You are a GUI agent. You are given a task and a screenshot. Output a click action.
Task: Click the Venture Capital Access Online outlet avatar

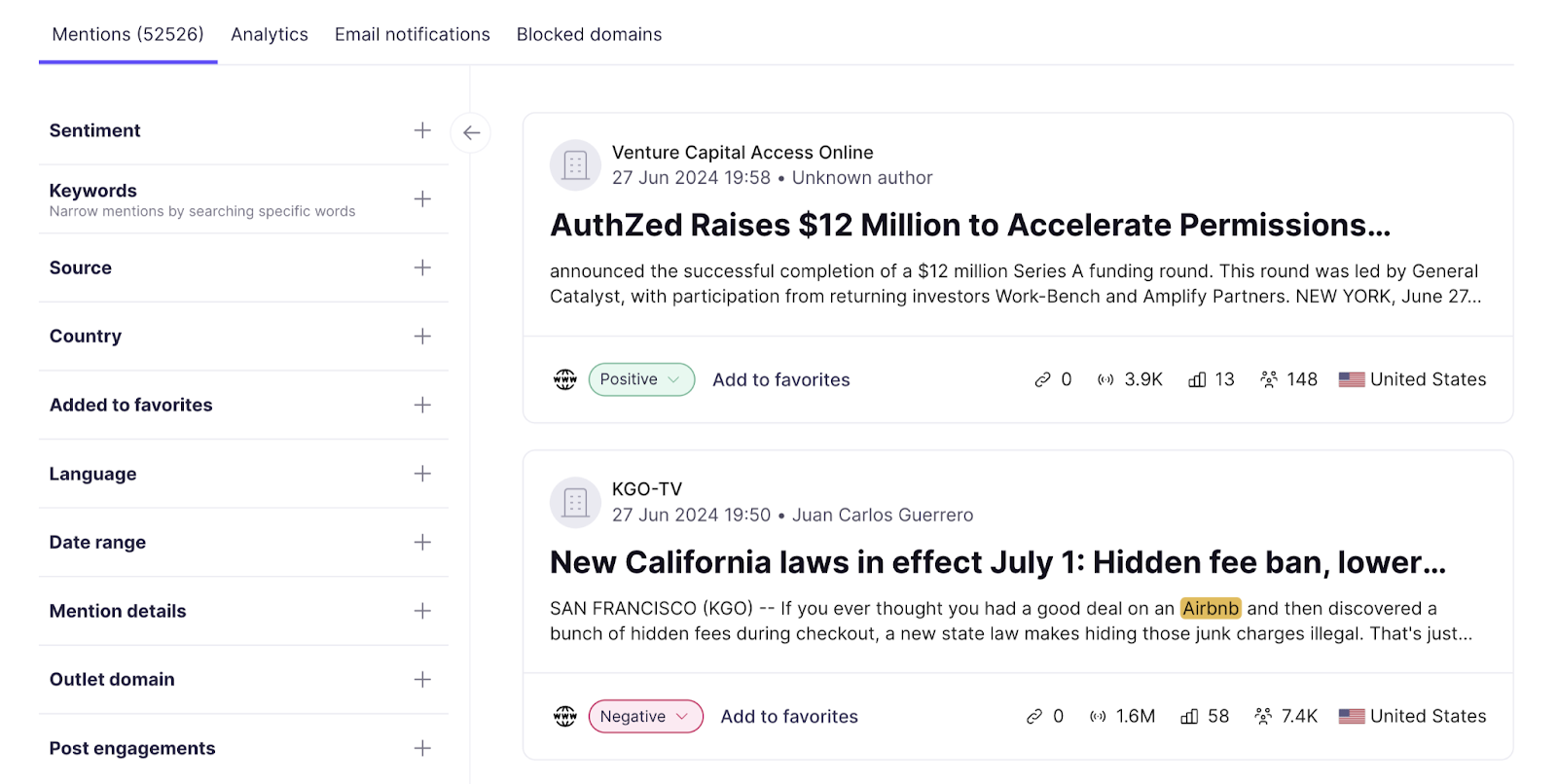(x=576, y=165)
